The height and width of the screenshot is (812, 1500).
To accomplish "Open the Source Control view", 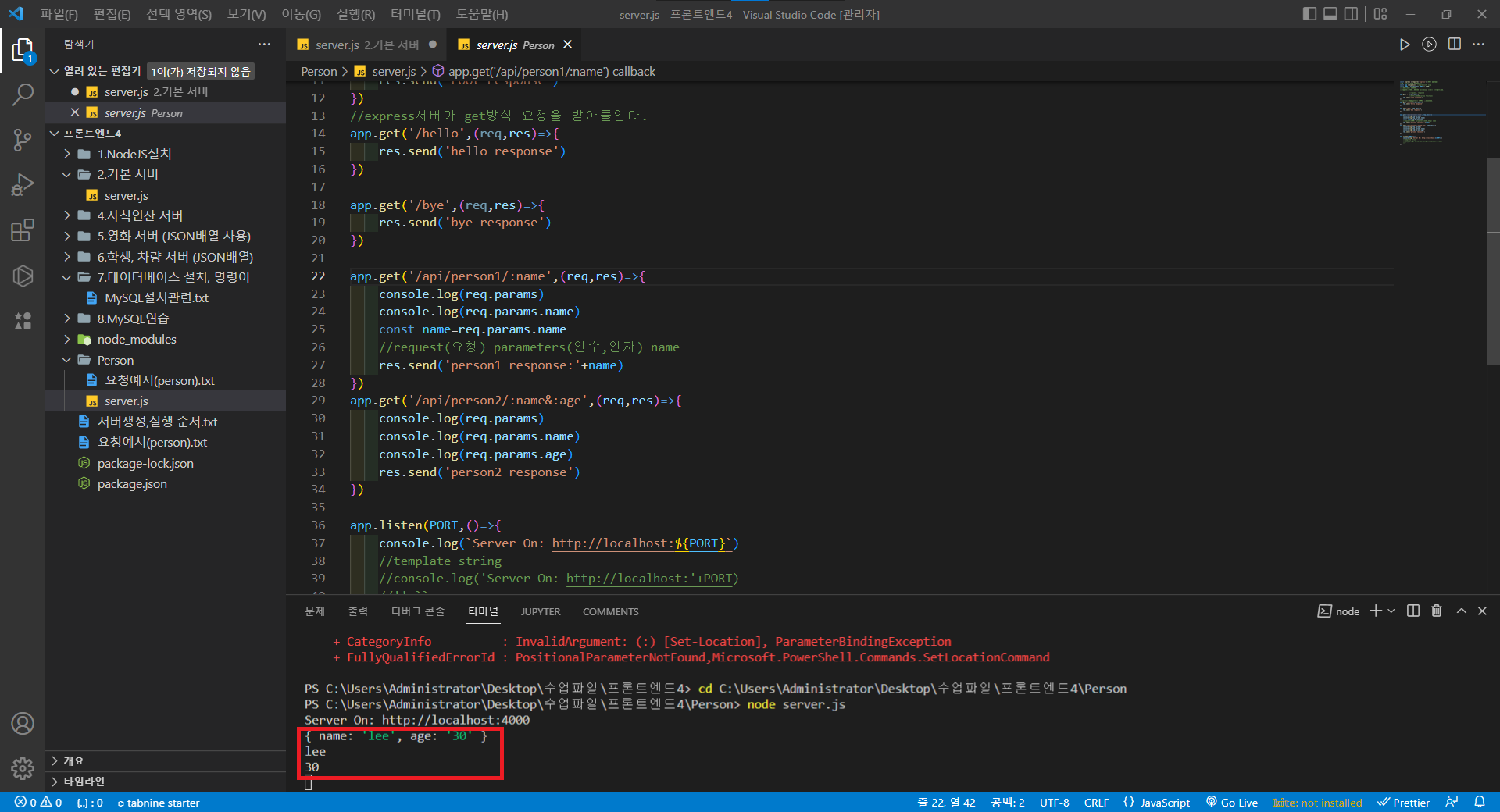I will click(x=23, y=141).
